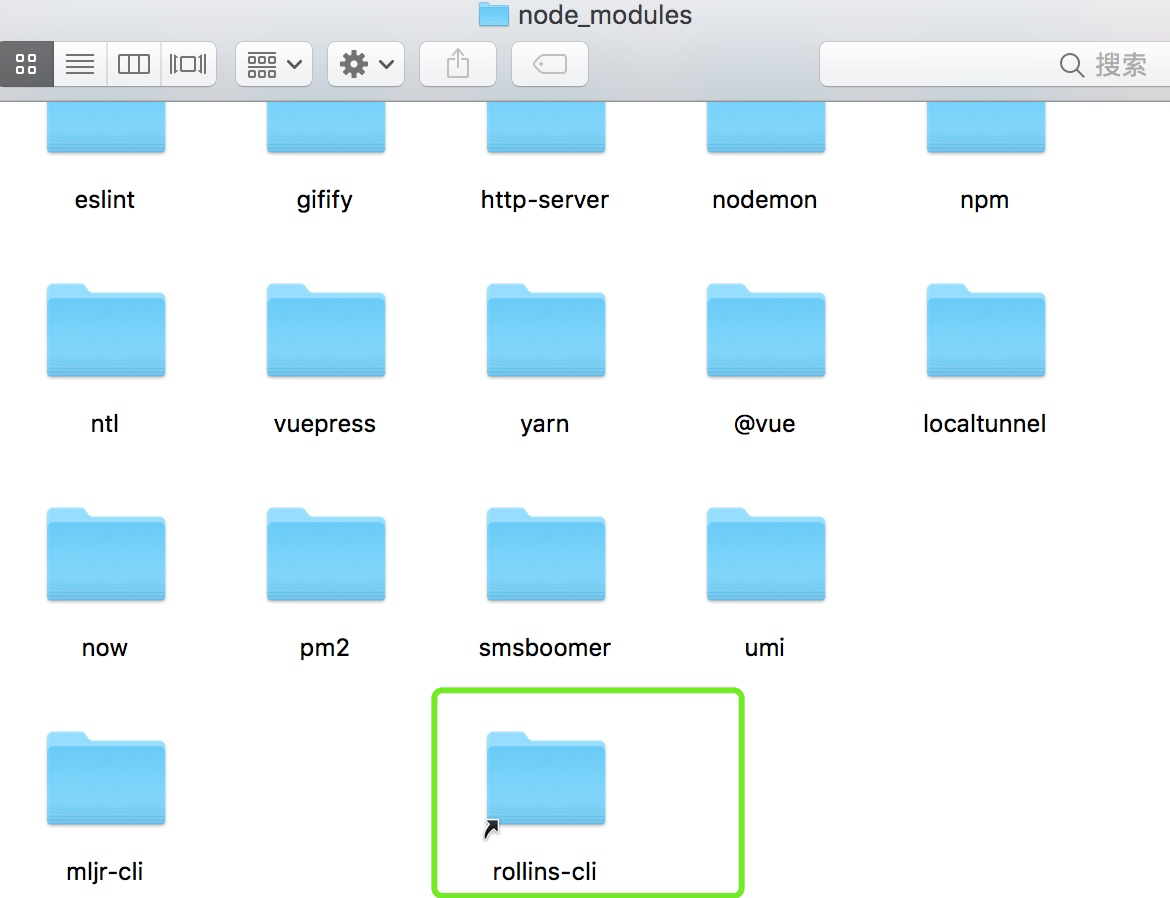This screenshot has height=898, width=1170.
Task: Click the nodemon folder name
Action: pos(765,199)
